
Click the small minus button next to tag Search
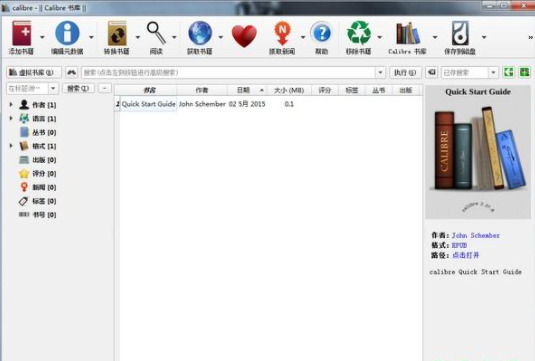[105, 88]
